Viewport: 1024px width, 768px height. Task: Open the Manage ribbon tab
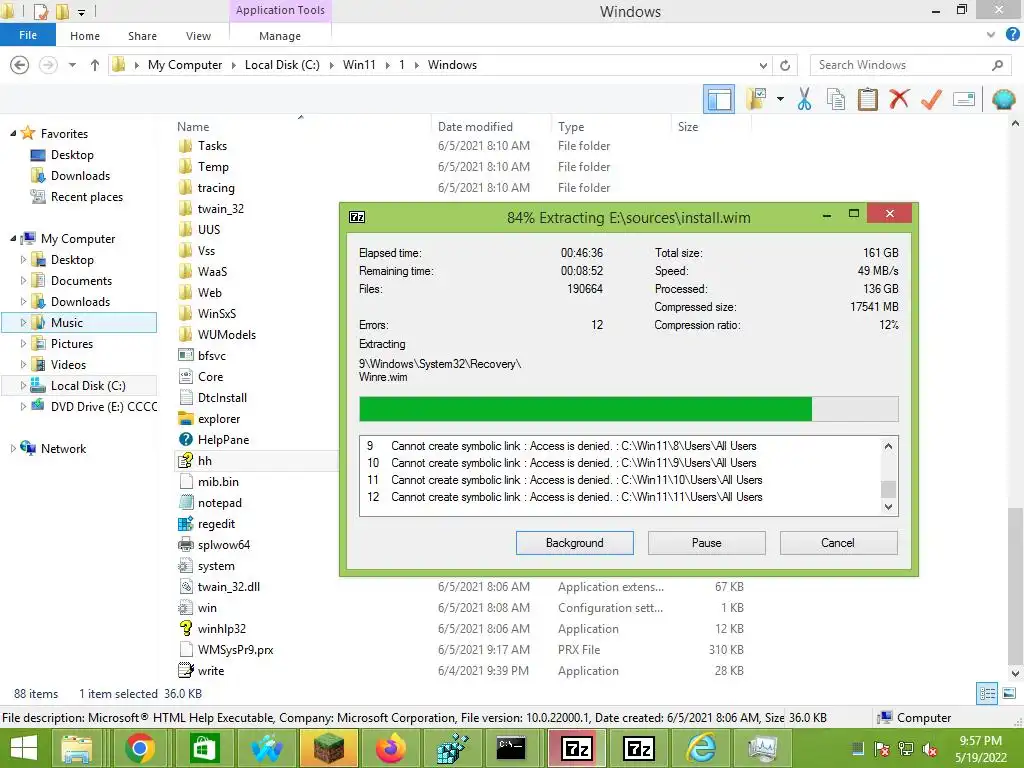[280, 36]
